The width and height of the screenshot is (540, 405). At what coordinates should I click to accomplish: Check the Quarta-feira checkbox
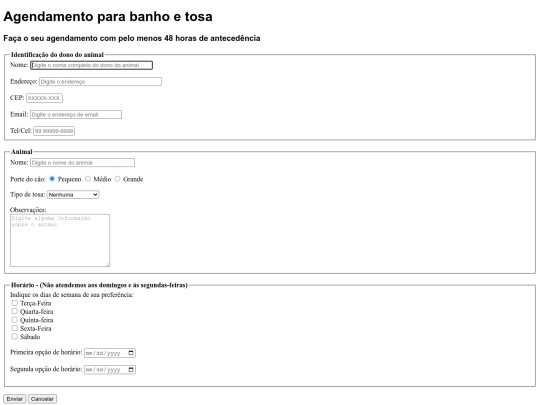coord(14,311)
